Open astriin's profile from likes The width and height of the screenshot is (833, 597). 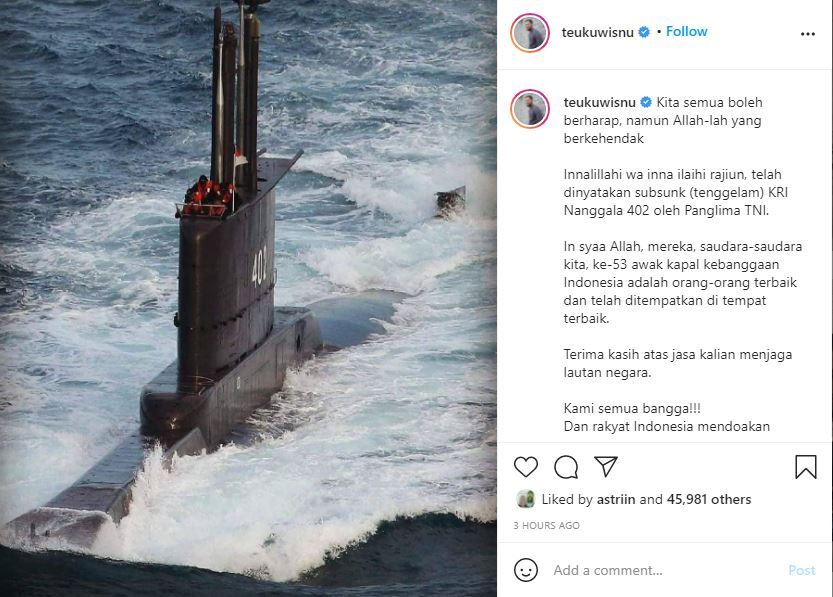[616, 499]
